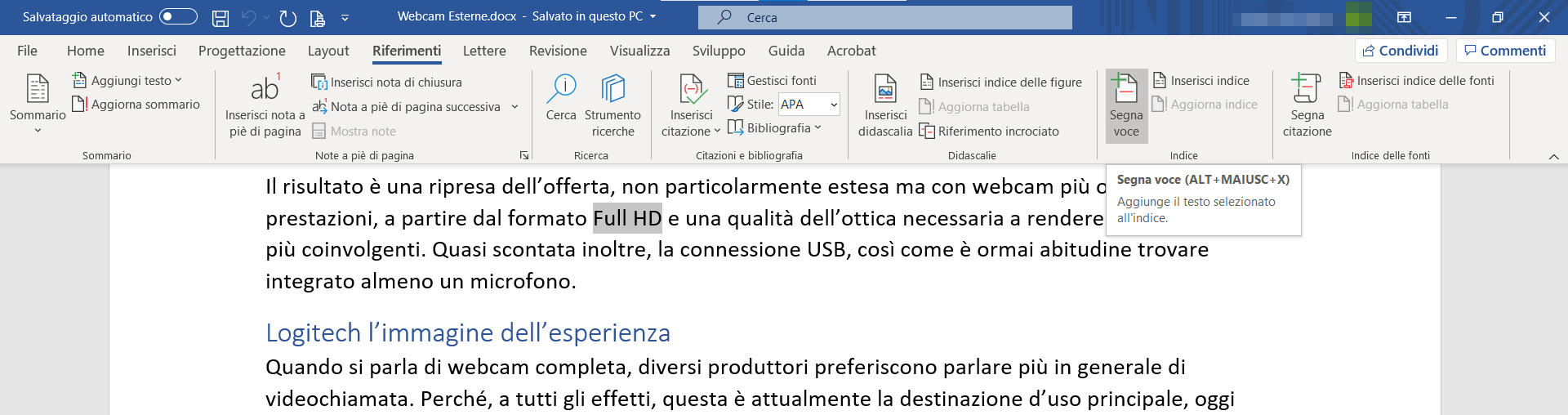Click heading Logitech l'immagine dell'esperienza
This screenshot has width=1568, height=415.
click(468, 332)
